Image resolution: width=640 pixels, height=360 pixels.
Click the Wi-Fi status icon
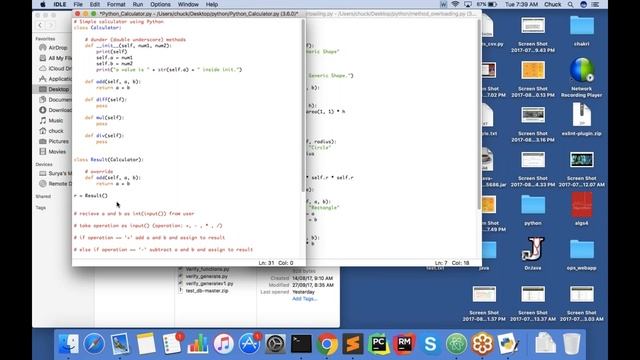click(x=455, y=4)
